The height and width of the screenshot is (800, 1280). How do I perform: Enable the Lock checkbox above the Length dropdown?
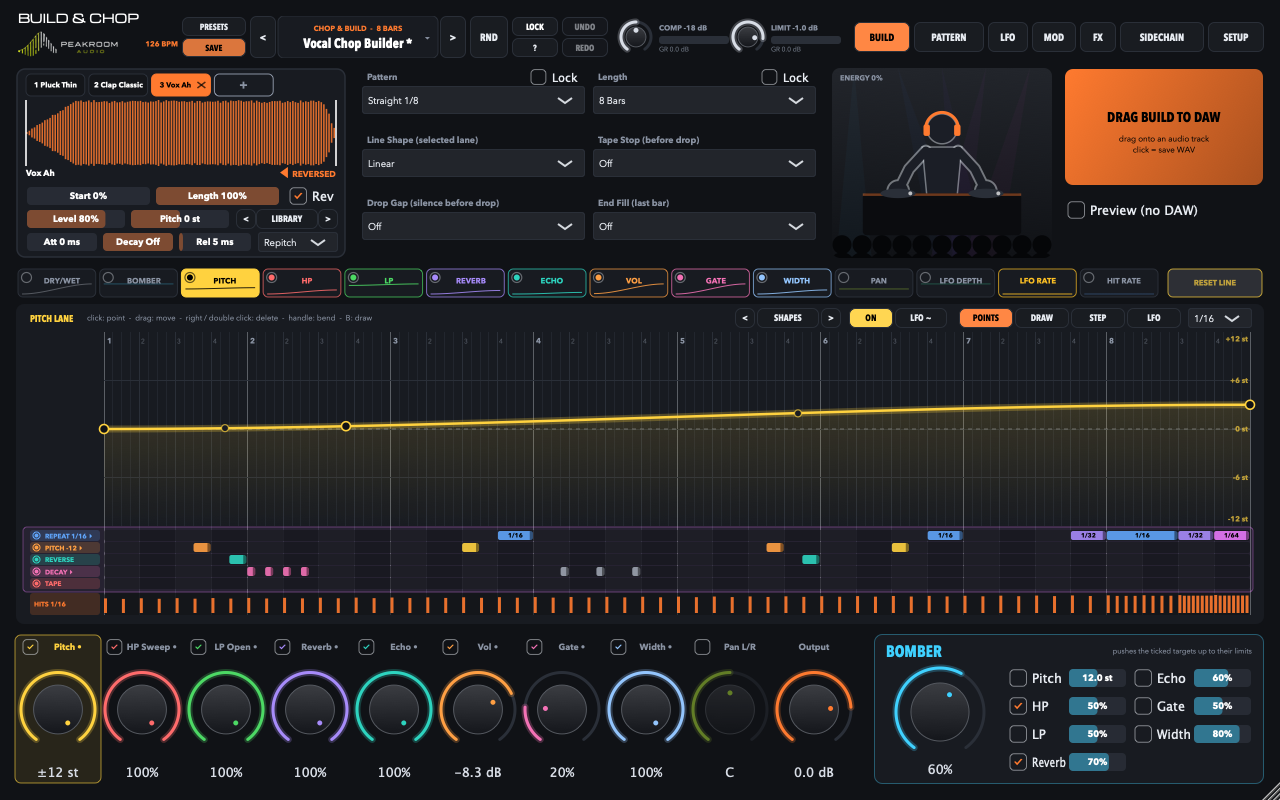(x=769, y=77)
